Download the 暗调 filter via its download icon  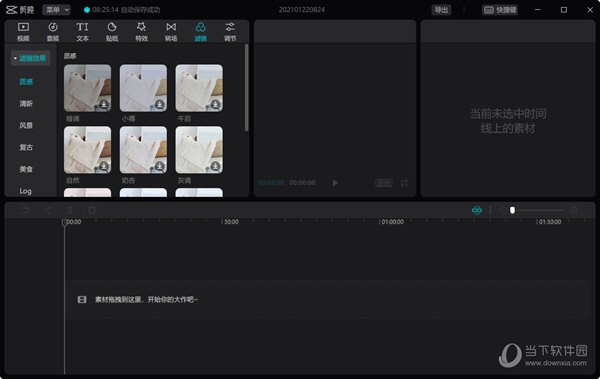[104, 105]
